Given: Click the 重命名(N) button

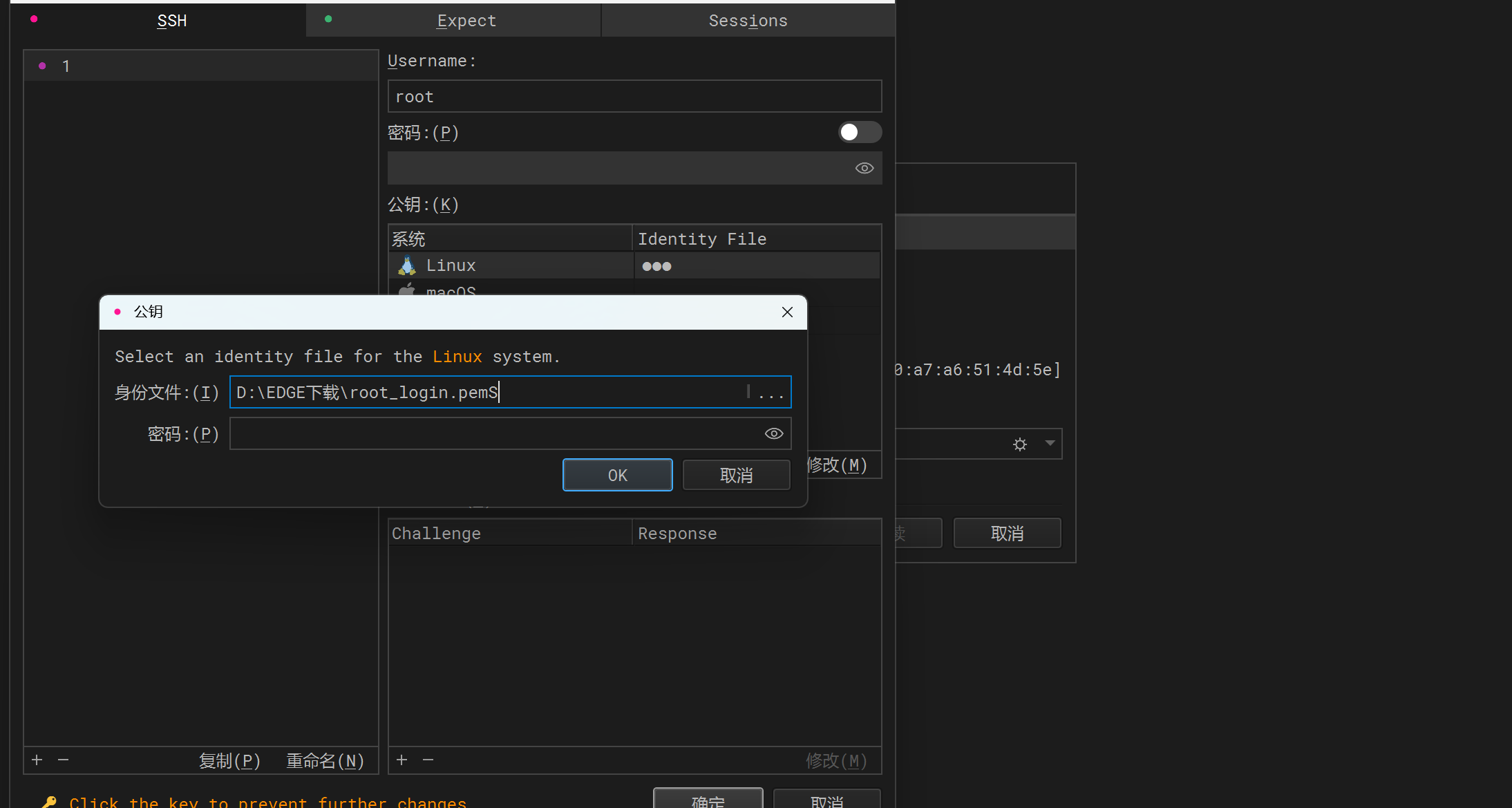Looking at the screenshot, I should [x=325, y=761].
